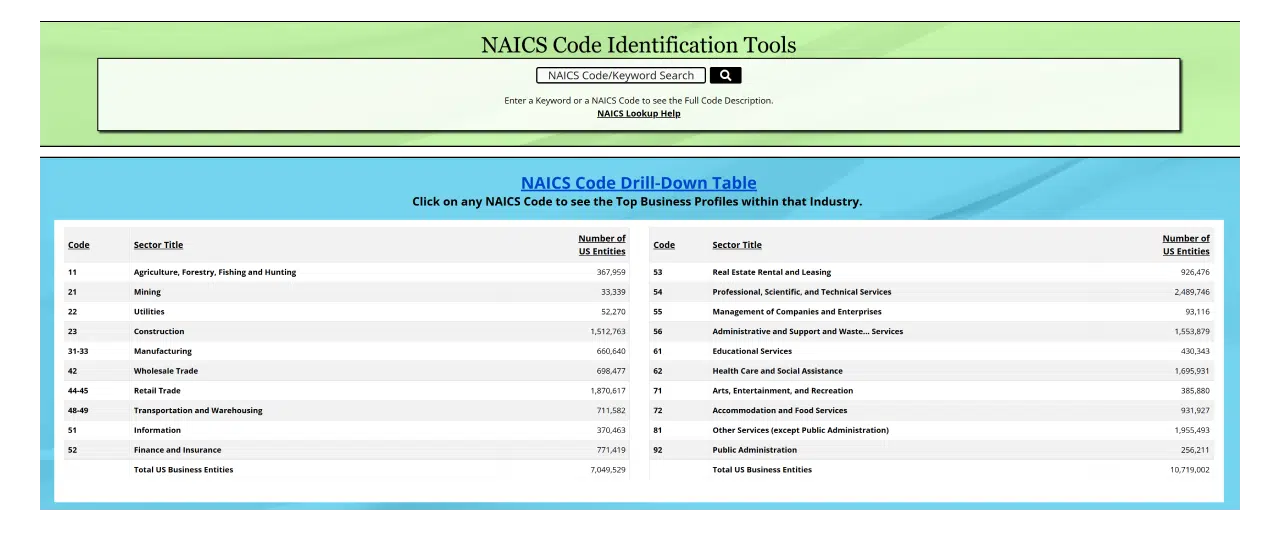Click the left table's Sector Title header
Screen dimensions: 1280x533
pyautogui.click(x=158, y=245)
